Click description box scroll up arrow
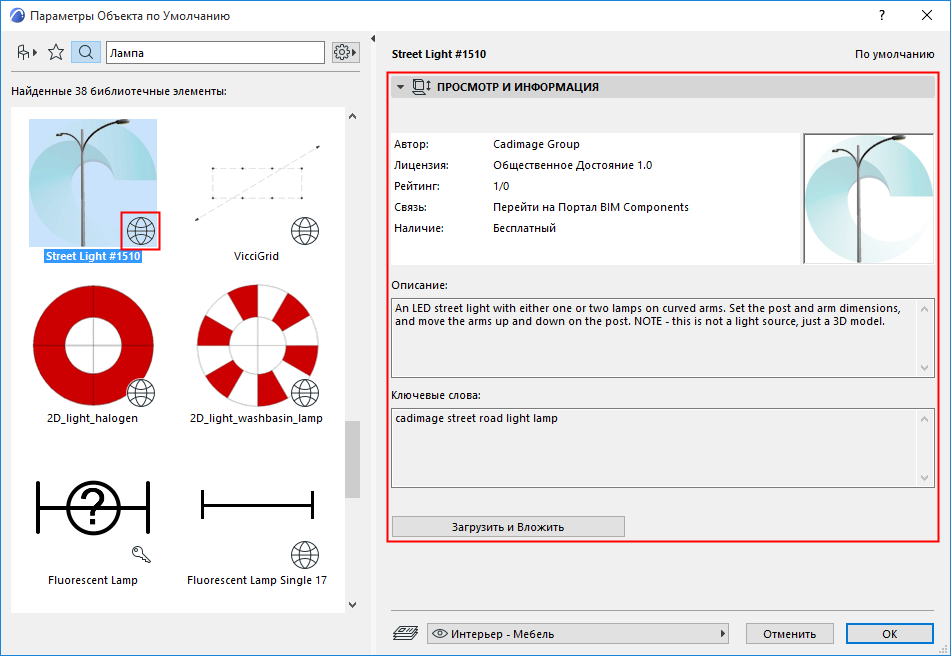The image size is (951, 656). tap(924, 309)
